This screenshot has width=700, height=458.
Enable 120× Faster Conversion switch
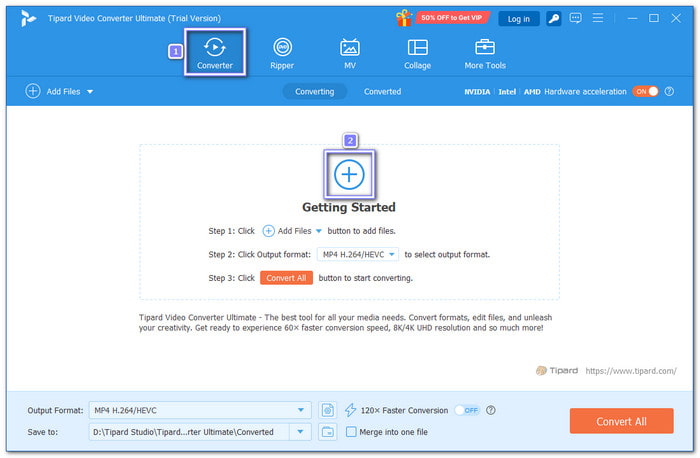[x=467, y=410]
